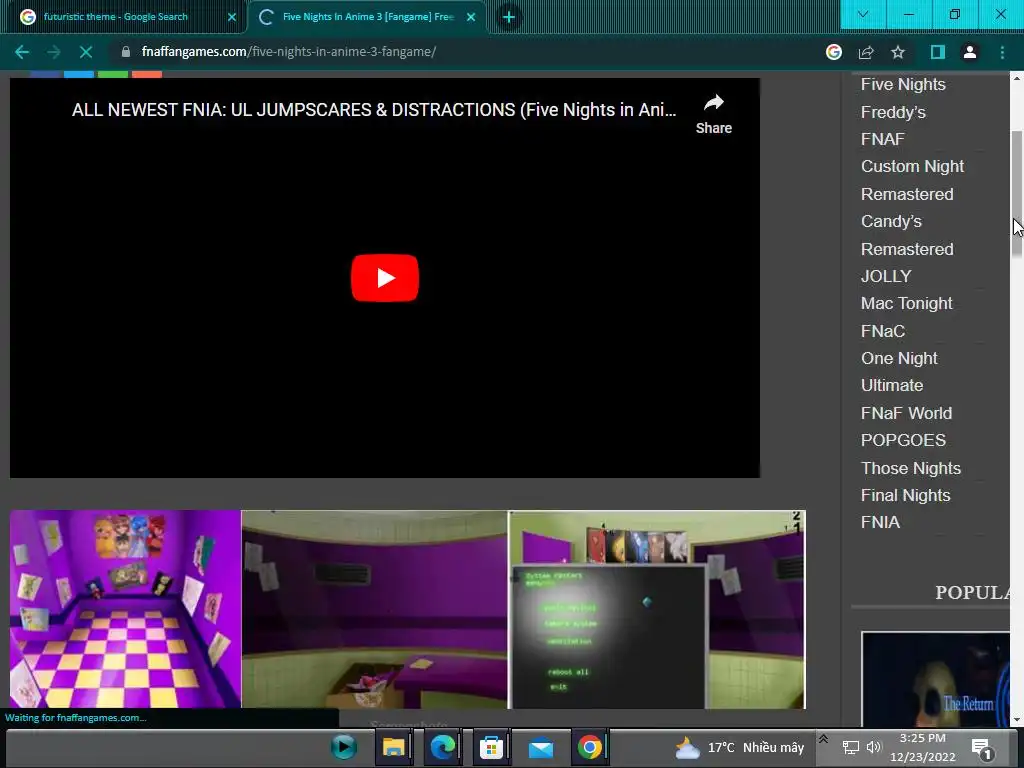
Task: Select the POPGOES sidebar link
Action: point(903,440)
